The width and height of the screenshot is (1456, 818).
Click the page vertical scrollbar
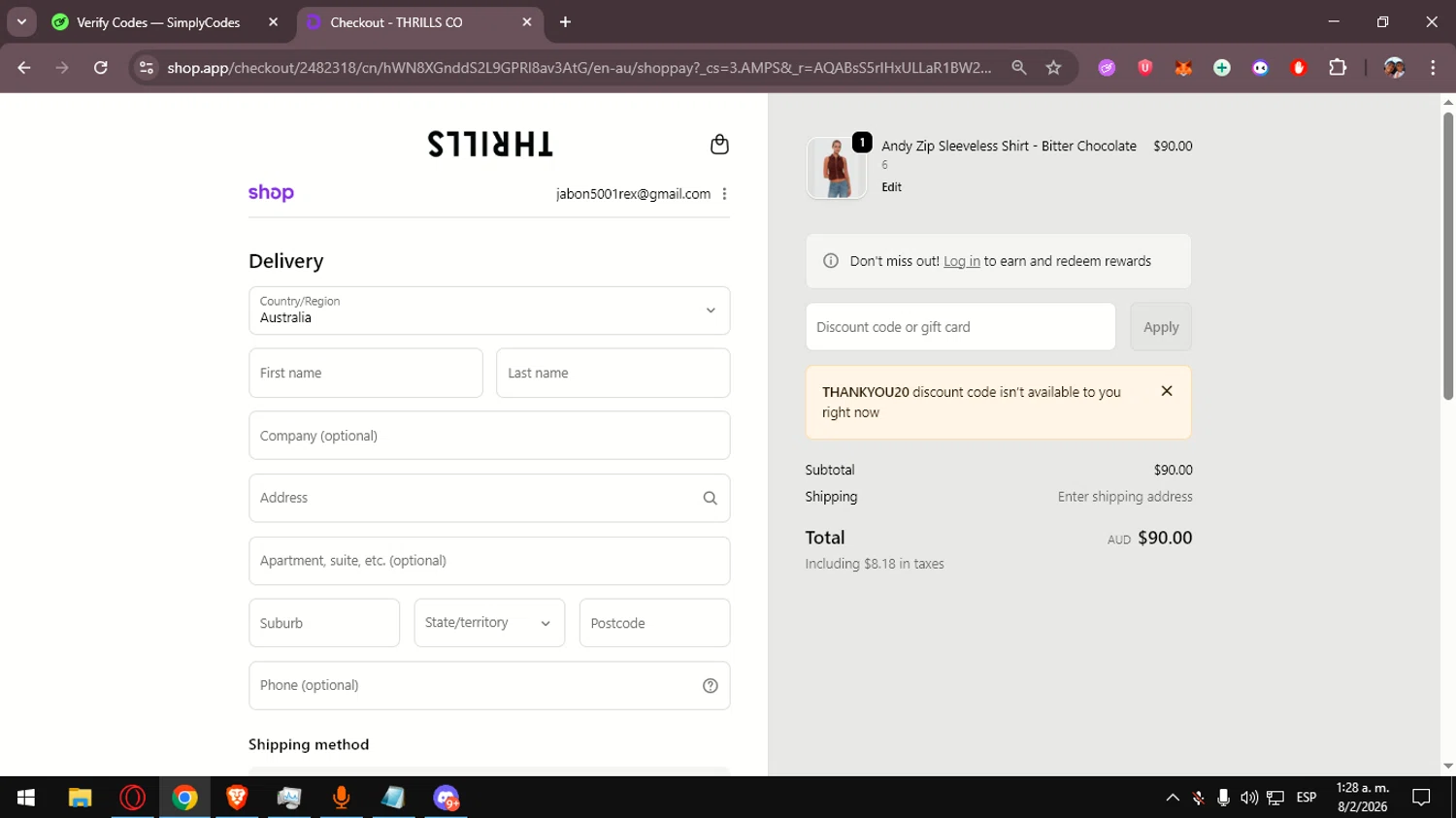1448,256
